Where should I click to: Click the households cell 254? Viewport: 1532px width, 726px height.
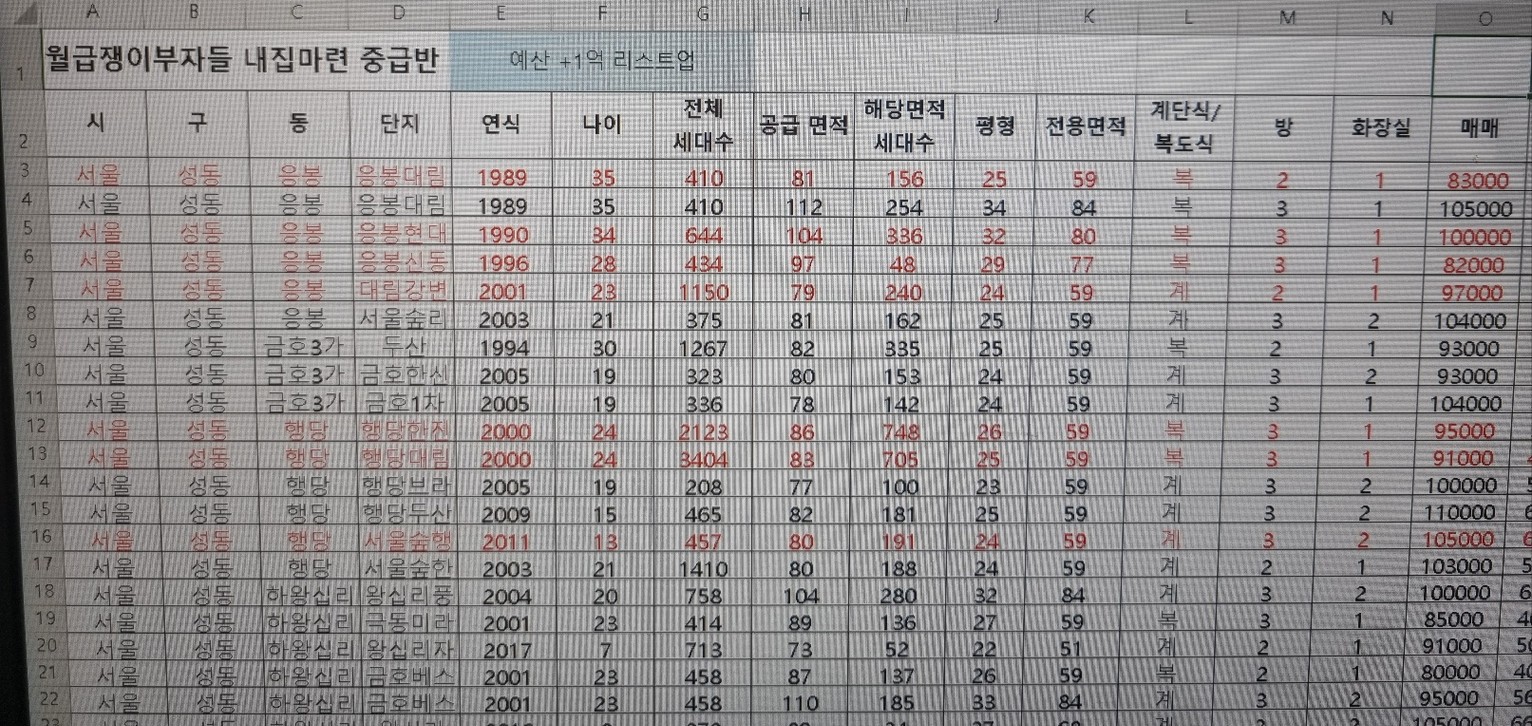pos(904,208)
